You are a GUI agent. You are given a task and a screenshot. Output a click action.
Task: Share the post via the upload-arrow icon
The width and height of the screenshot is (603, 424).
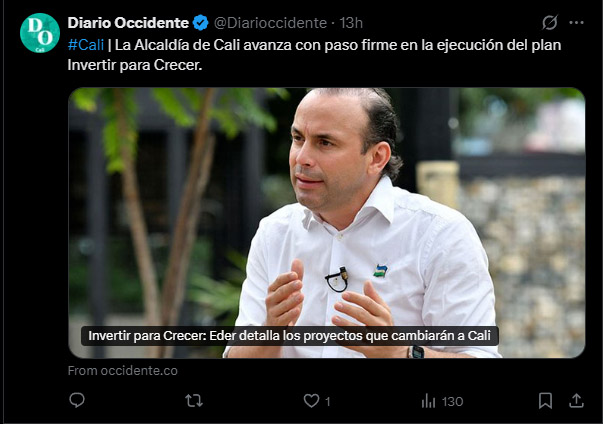tap(576, 401)
